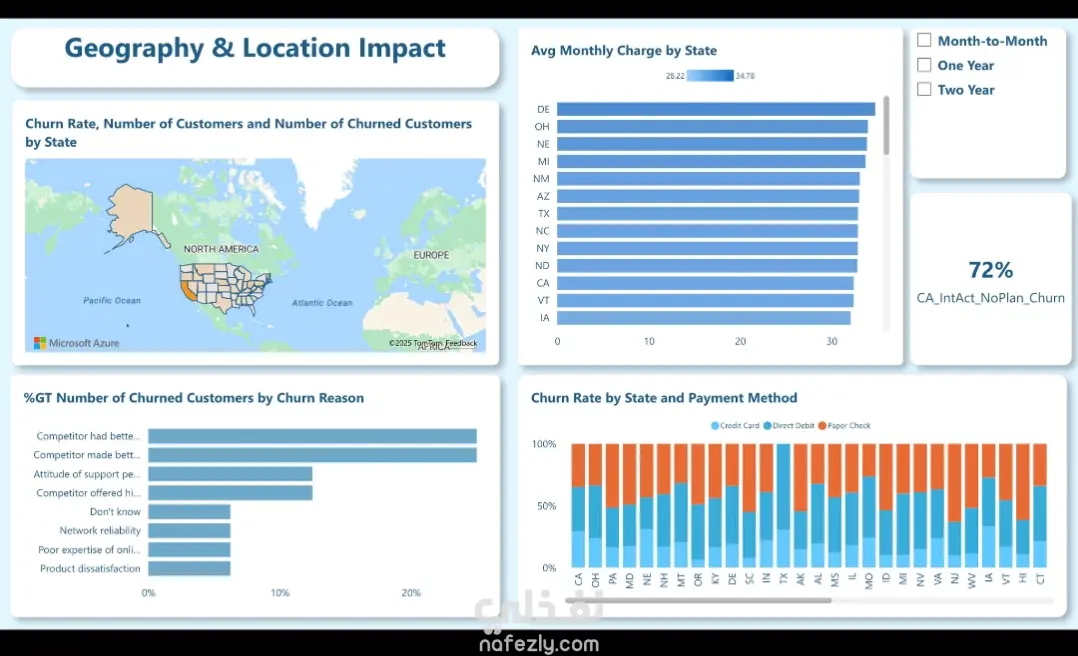Click the Network reliability churn bar

pyautogui.click(x=189, y=531)
